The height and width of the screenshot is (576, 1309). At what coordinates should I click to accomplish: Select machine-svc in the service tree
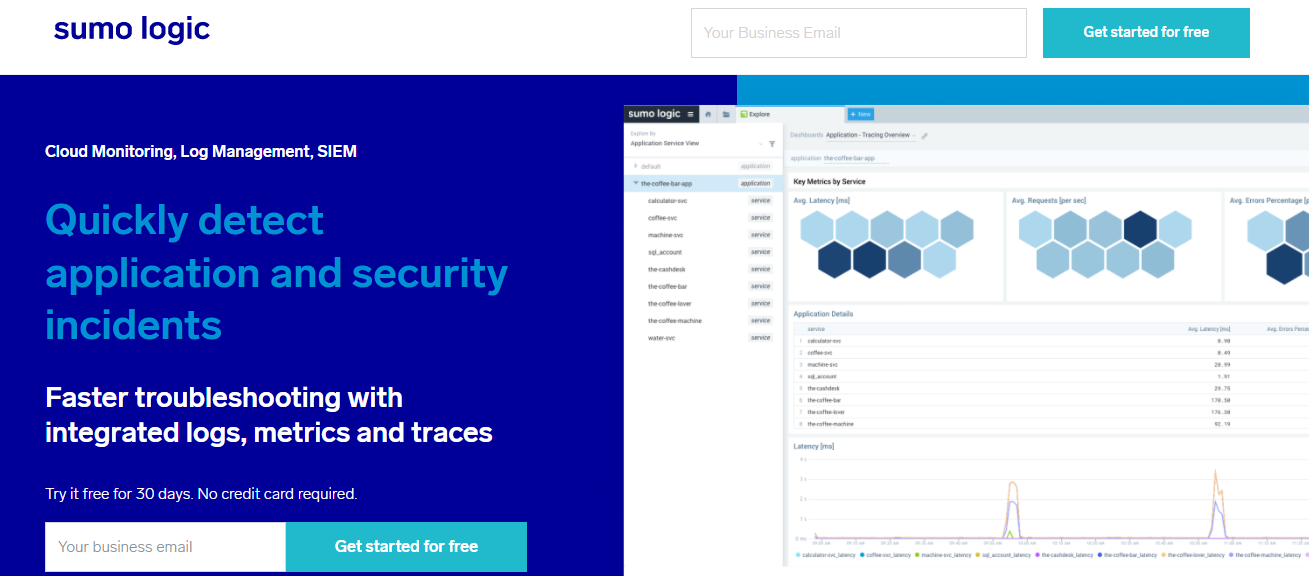[665, 235]
